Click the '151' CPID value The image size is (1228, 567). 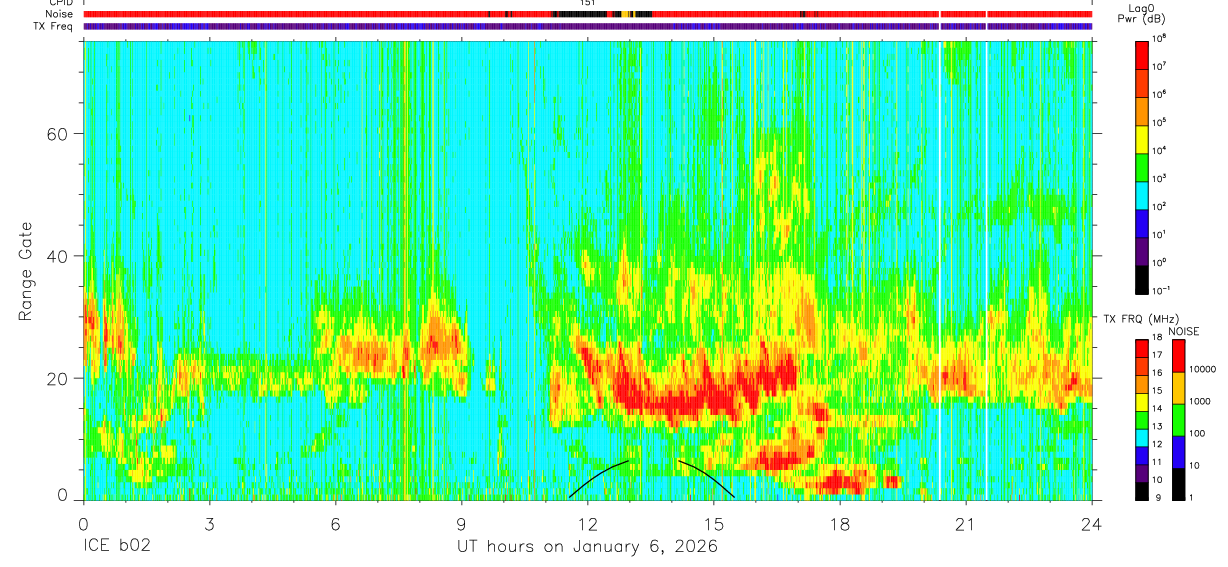click(588, 4)
